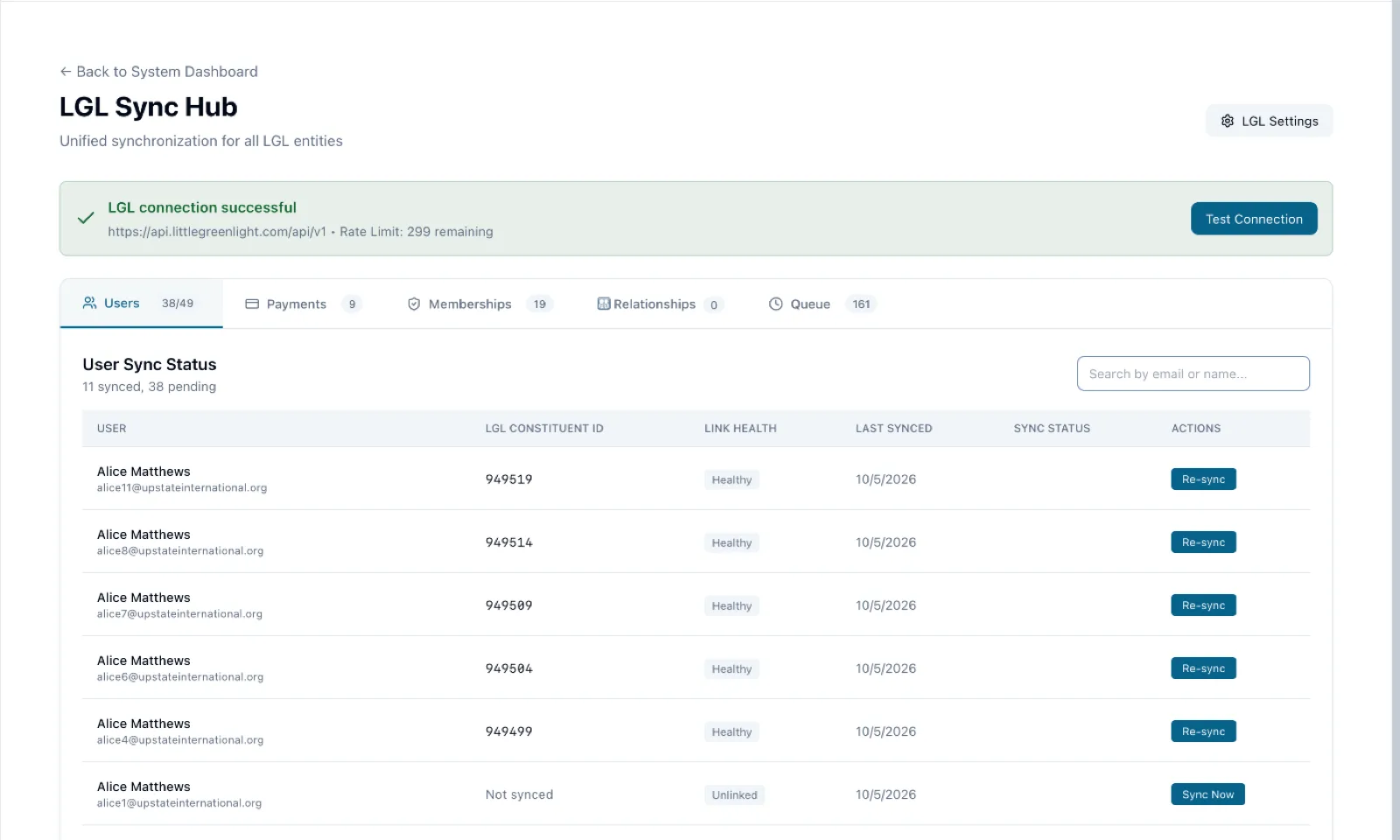Screen dimensions: 1400x840
Task: Click the LINK HEALTH column header
Action: 740,428
